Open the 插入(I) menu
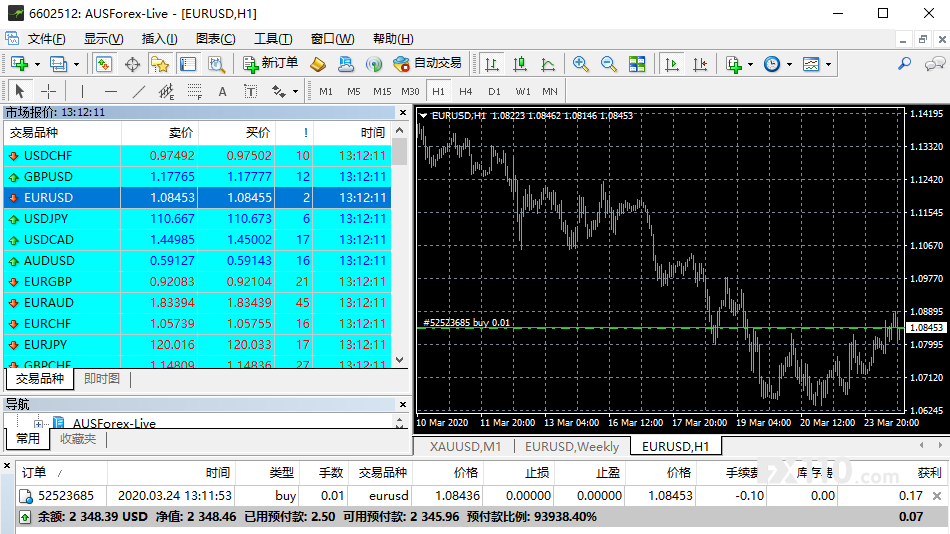The image size is (950, 534). pyautogui.click(x=159, y=39)
